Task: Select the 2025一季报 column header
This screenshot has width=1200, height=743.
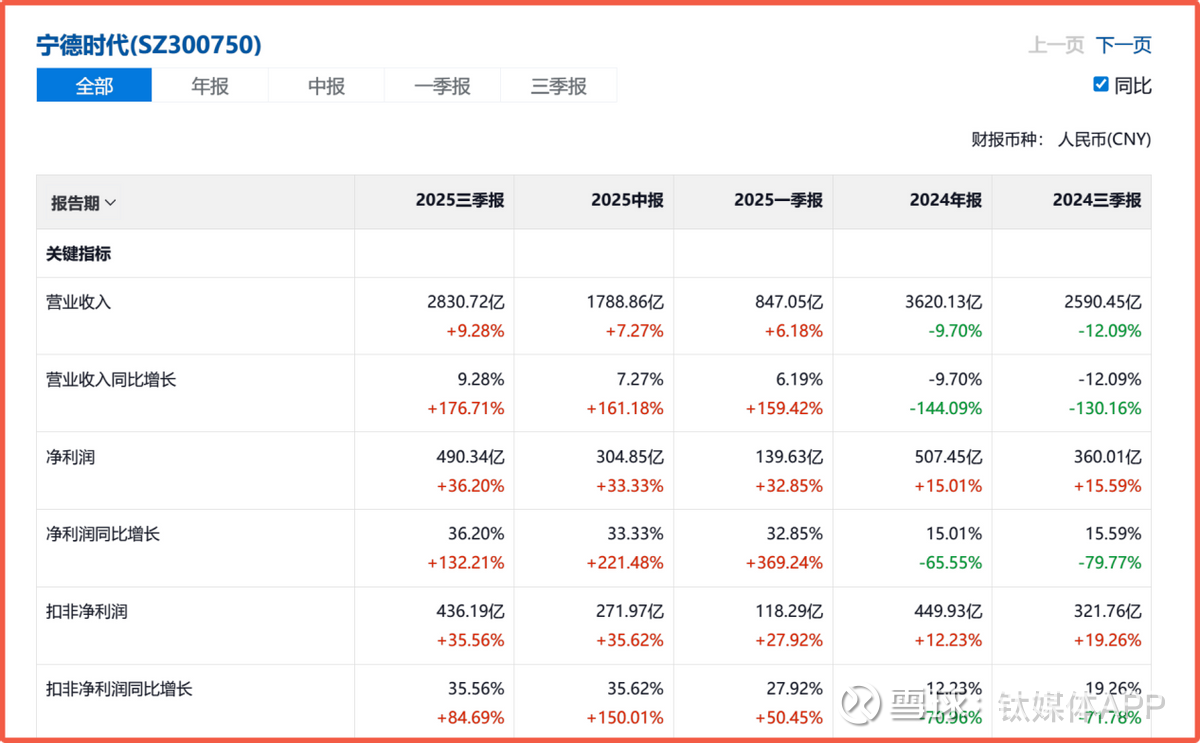Action: 778,201
